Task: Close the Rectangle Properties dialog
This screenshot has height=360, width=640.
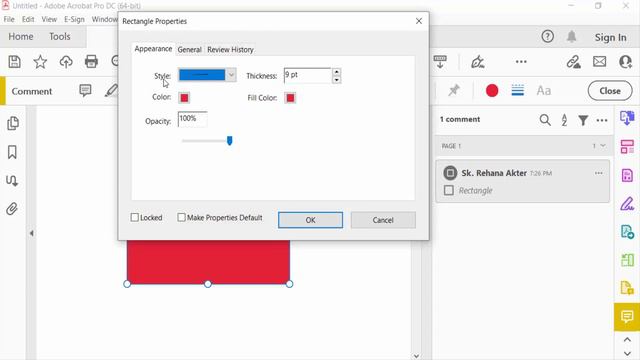Action: pos(419,21)
